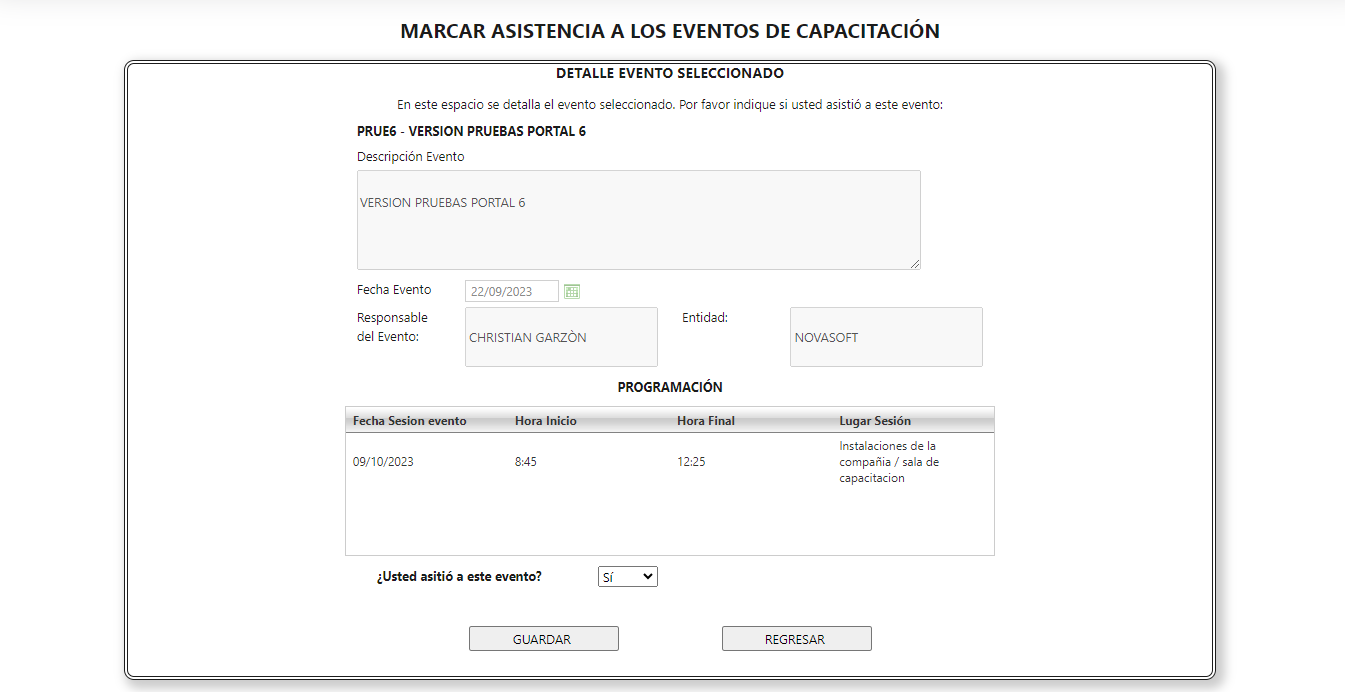1345x692 pixels.
Task: Click the Lugar Sesión header cell
Action: coord(875,420)
